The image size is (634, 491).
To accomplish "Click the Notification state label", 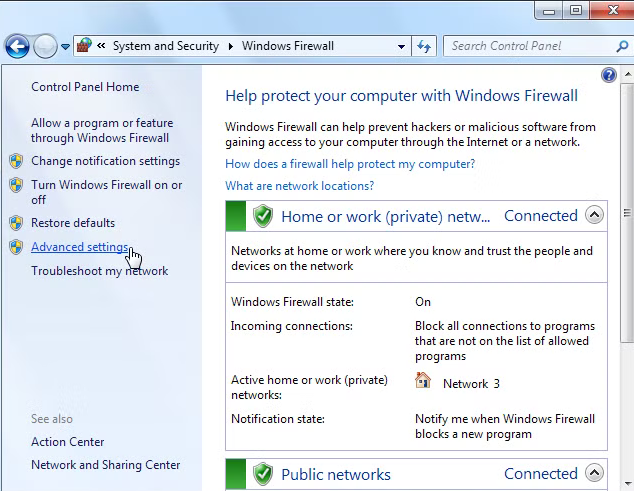I will [278, 419].
